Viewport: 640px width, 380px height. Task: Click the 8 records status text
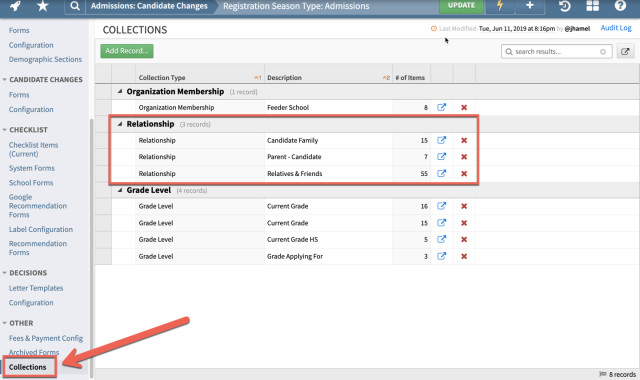(622, 374)
